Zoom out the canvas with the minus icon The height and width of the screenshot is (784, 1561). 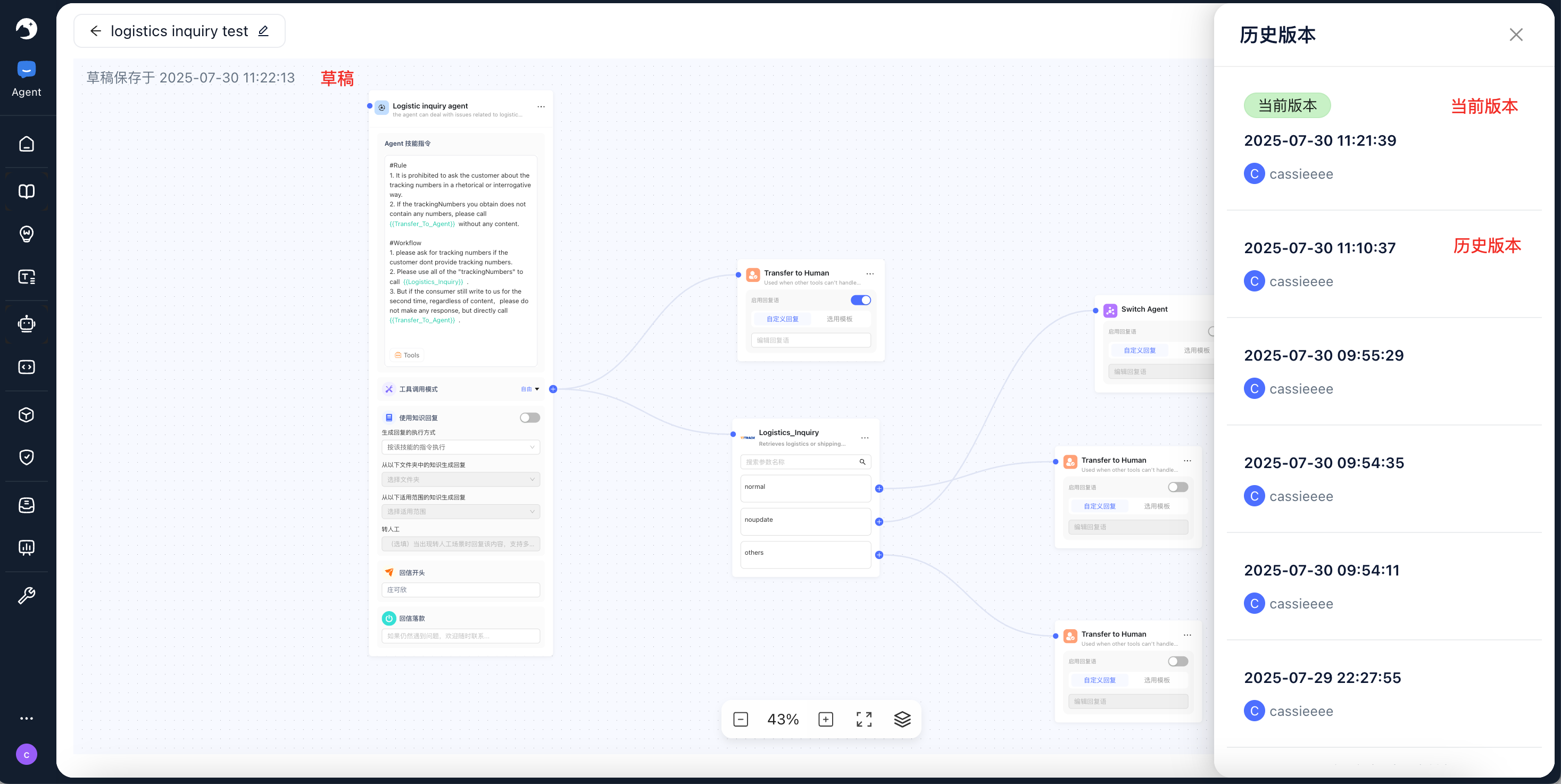pyautogui.click(x=741, y=719)
